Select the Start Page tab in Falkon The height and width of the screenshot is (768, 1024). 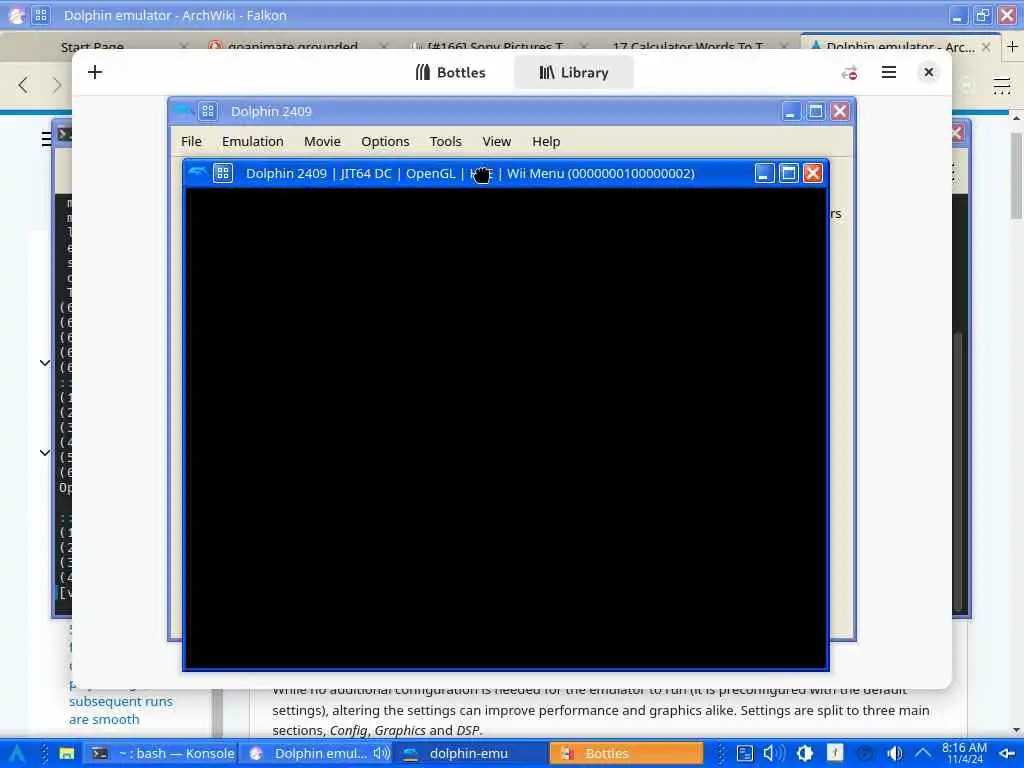click(x=92, y=46)
